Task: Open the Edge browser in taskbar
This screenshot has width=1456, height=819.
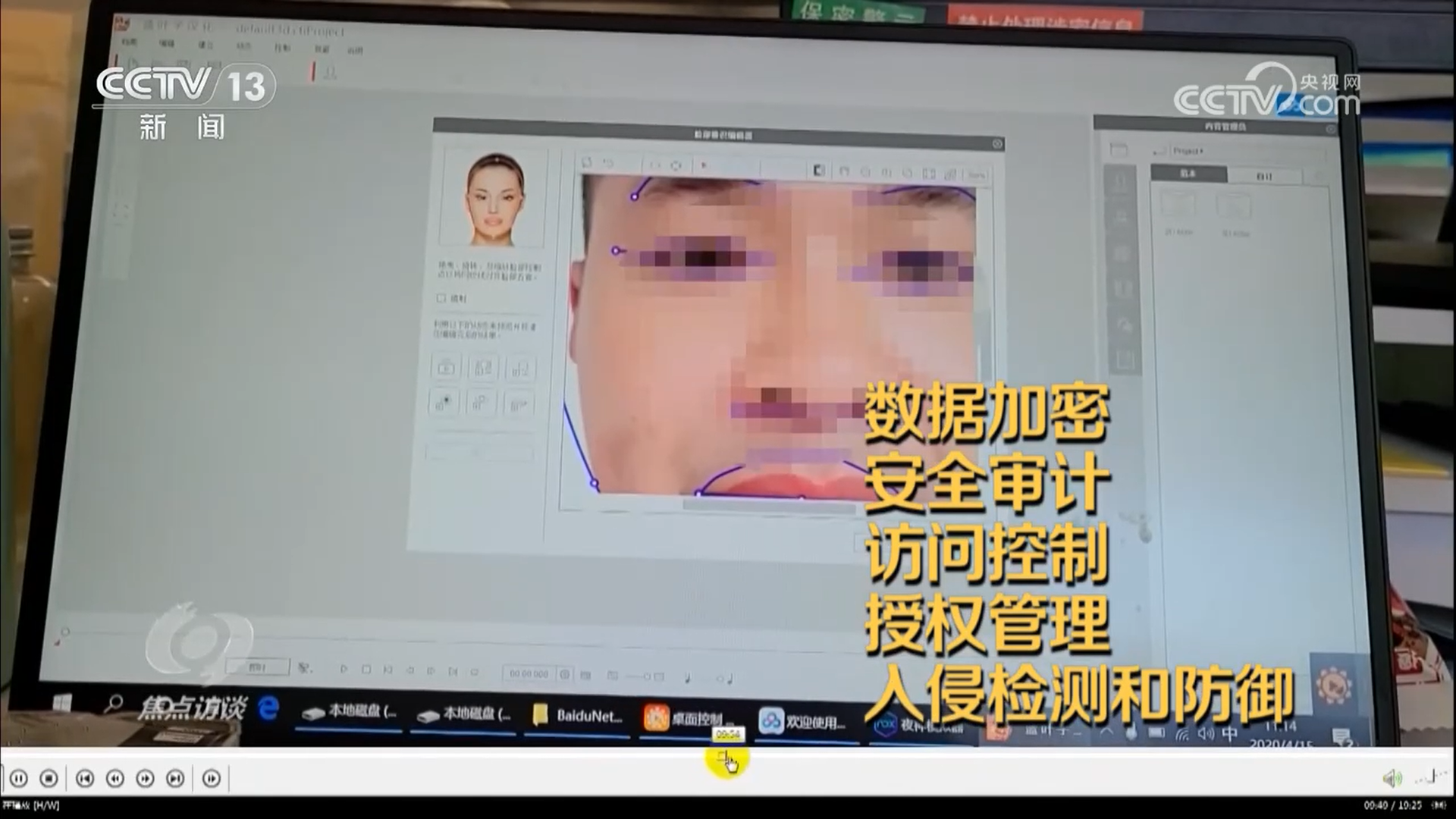Action: click(268, 709)
